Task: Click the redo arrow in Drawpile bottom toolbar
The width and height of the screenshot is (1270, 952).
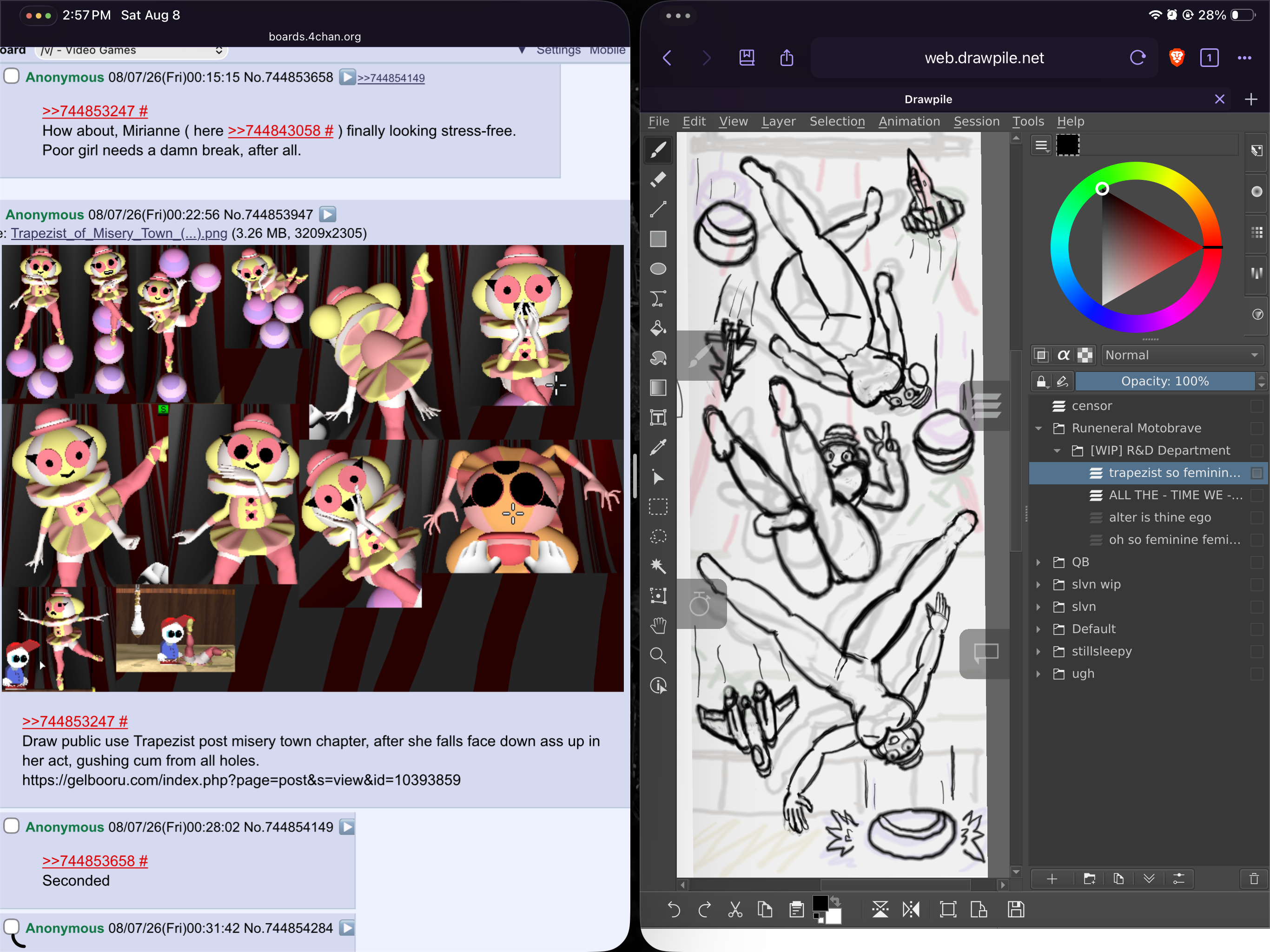Action: (704, 910)
